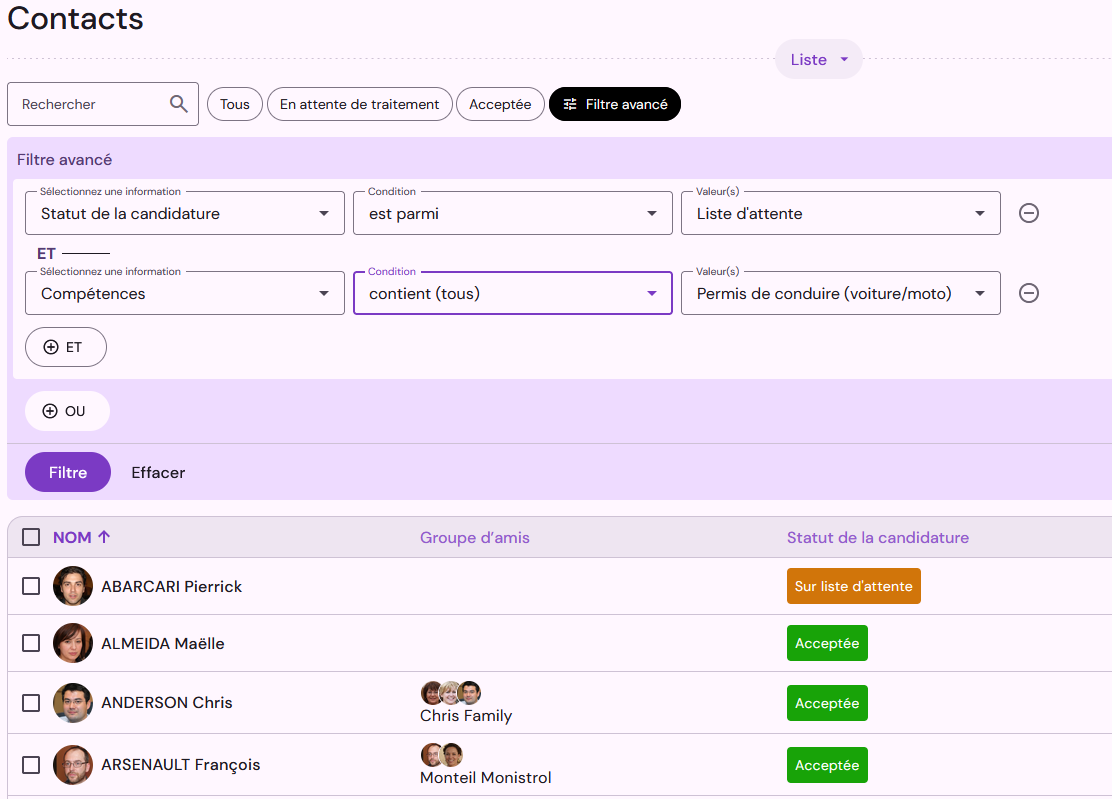Viewport: 1112px width, 799px height.
Task: Select the Acceptée filter chip
Action: [500, 104]
